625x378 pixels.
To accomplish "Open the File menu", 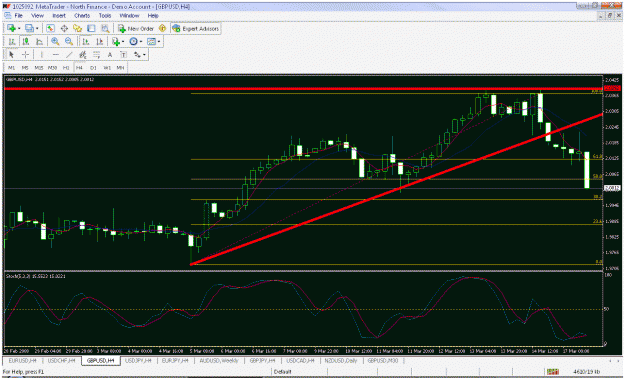I will pos(18,16).
